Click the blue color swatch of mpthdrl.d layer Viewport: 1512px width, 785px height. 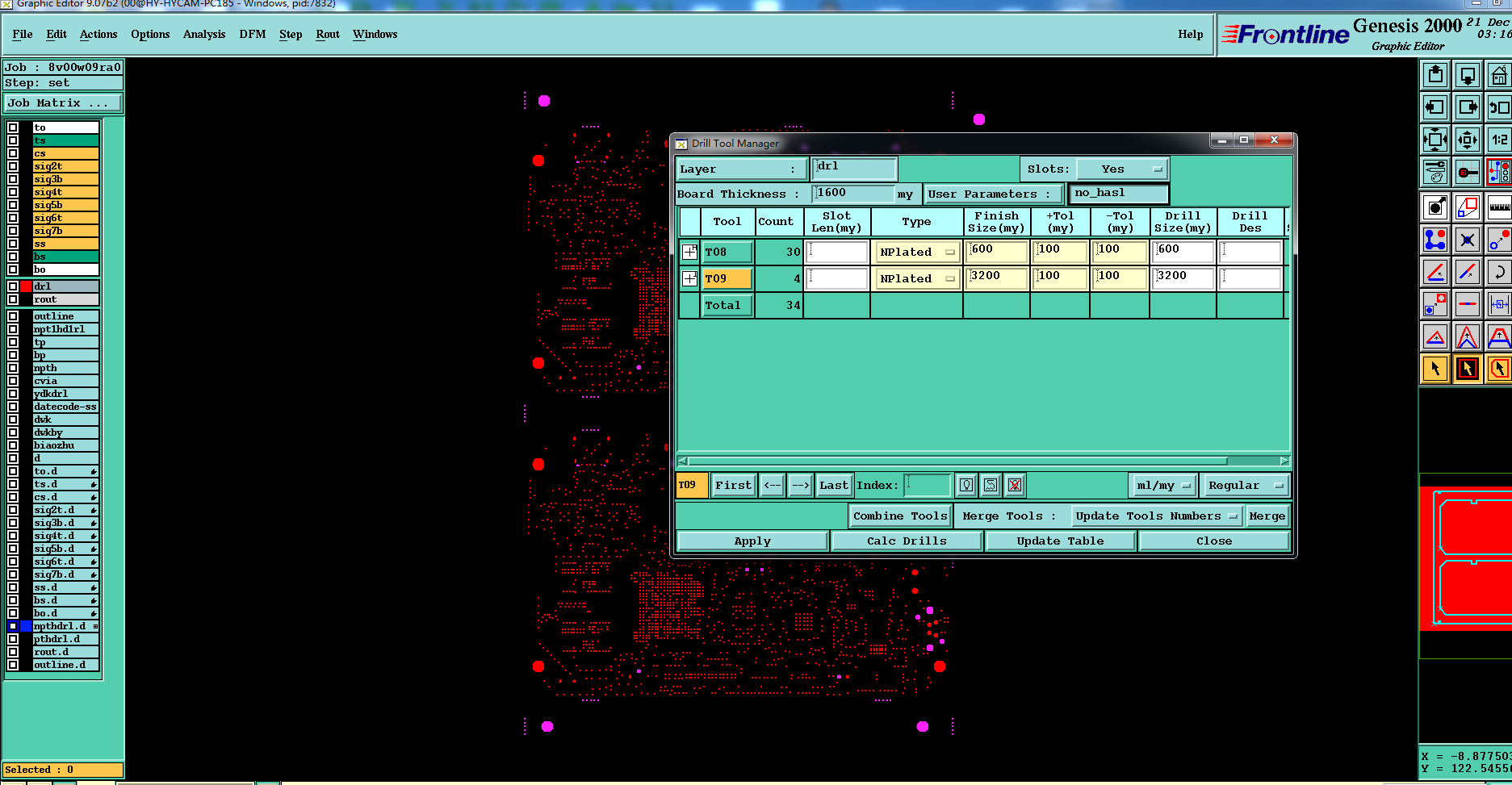pos(26,626)
